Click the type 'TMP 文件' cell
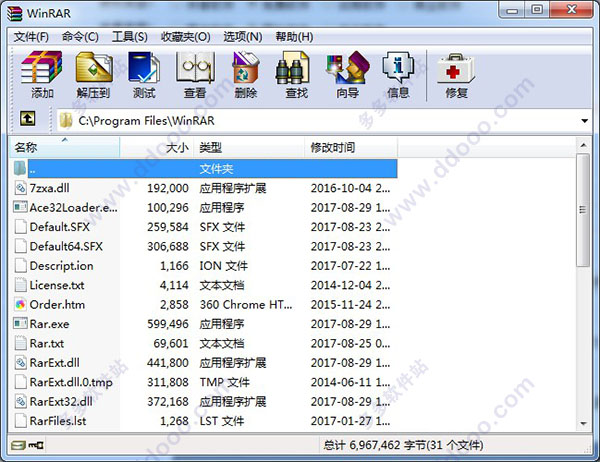This screenshot has height=462, width=600. [224, 382]
